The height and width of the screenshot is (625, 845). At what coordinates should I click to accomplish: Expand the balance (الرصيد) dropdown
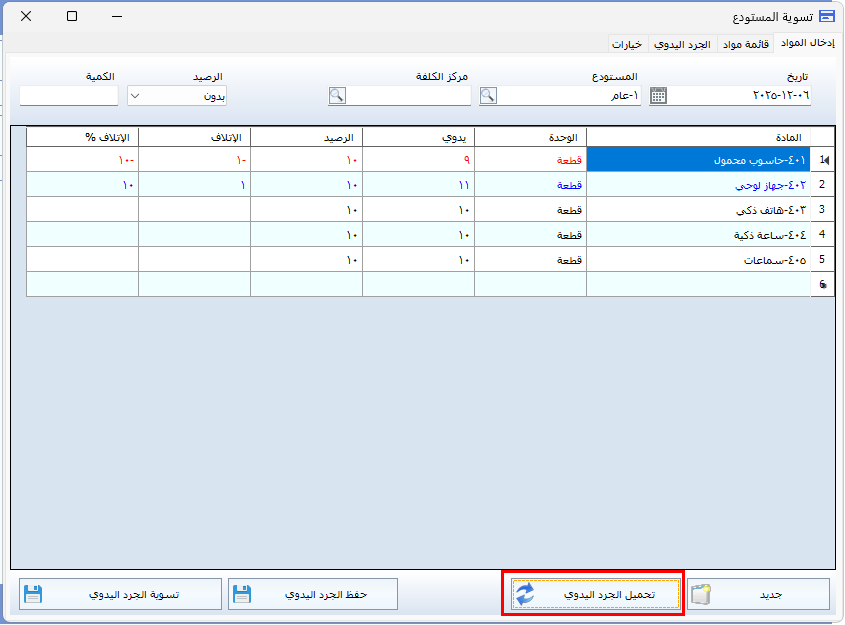[x=136, y=96]
